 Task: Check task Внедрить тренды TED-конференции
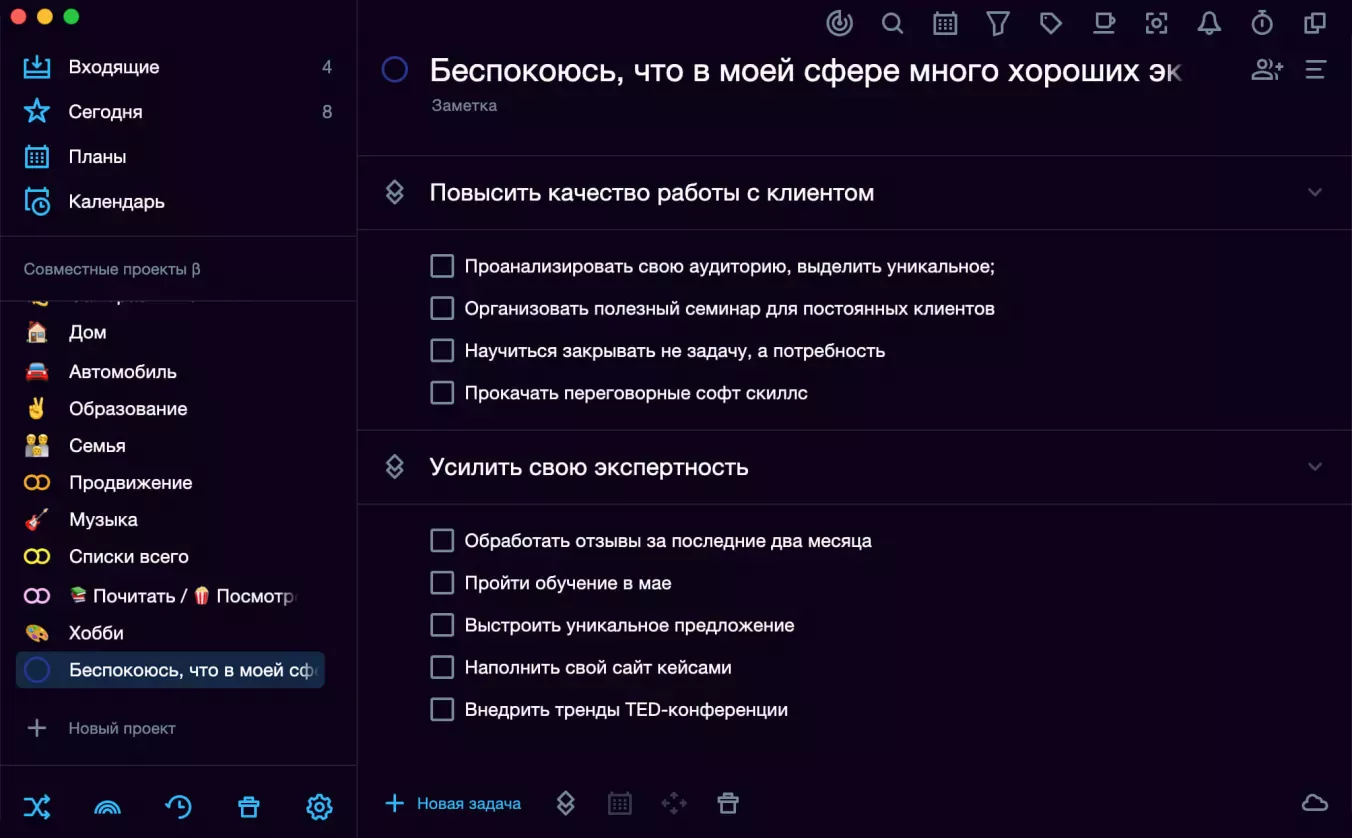(x=442, y=709)
